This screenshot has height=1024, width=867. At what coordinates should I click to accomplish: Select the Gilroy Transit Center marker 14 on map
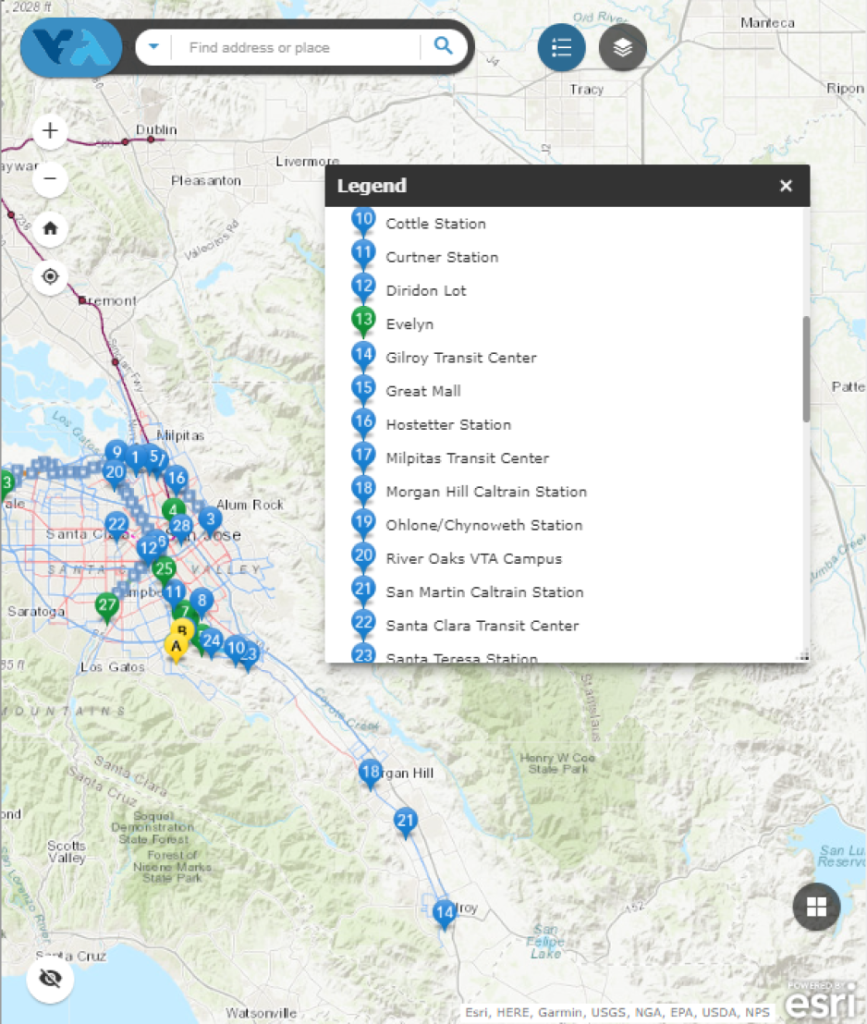pyautogui.click(x=444, y=912)
